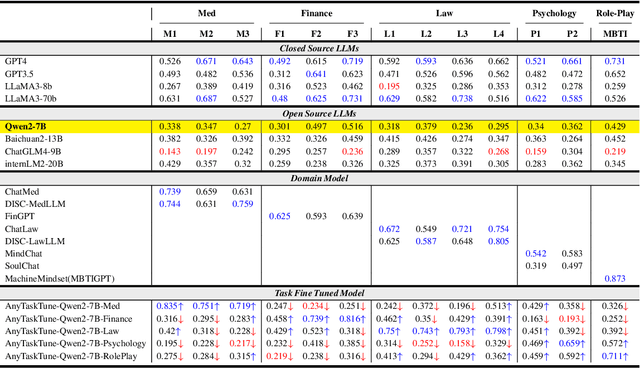Click 0.27 in the highlighted Qwen2-7B row

pyautogui.click(x=243, y=126)
